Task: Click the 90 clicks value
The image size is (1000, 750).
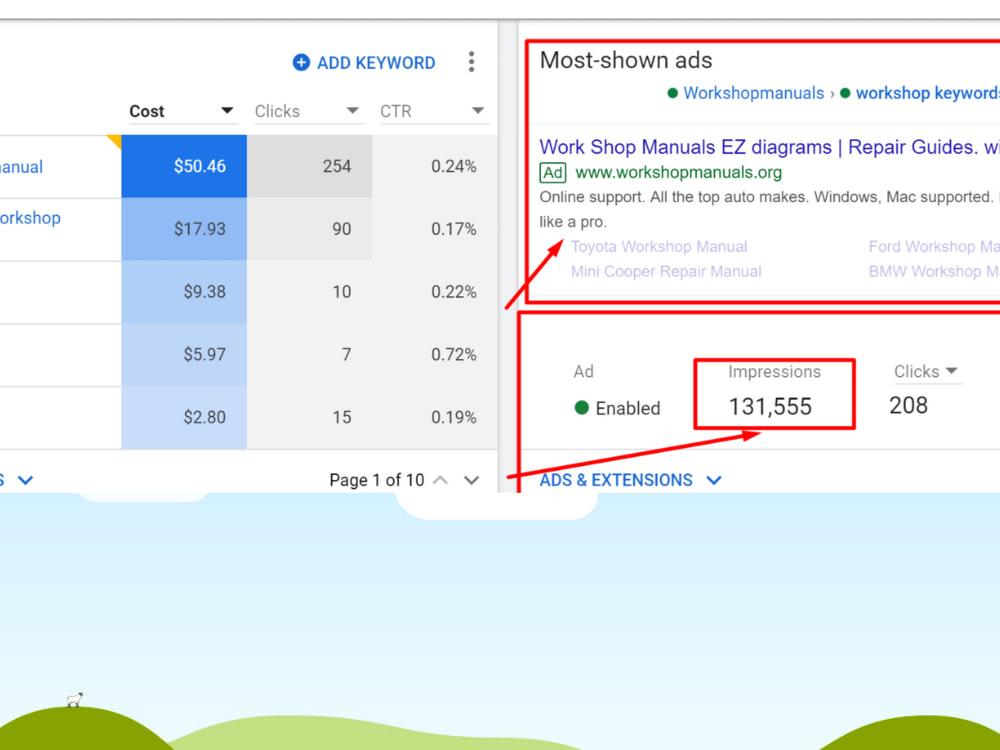Action: [x=341, y=229]
